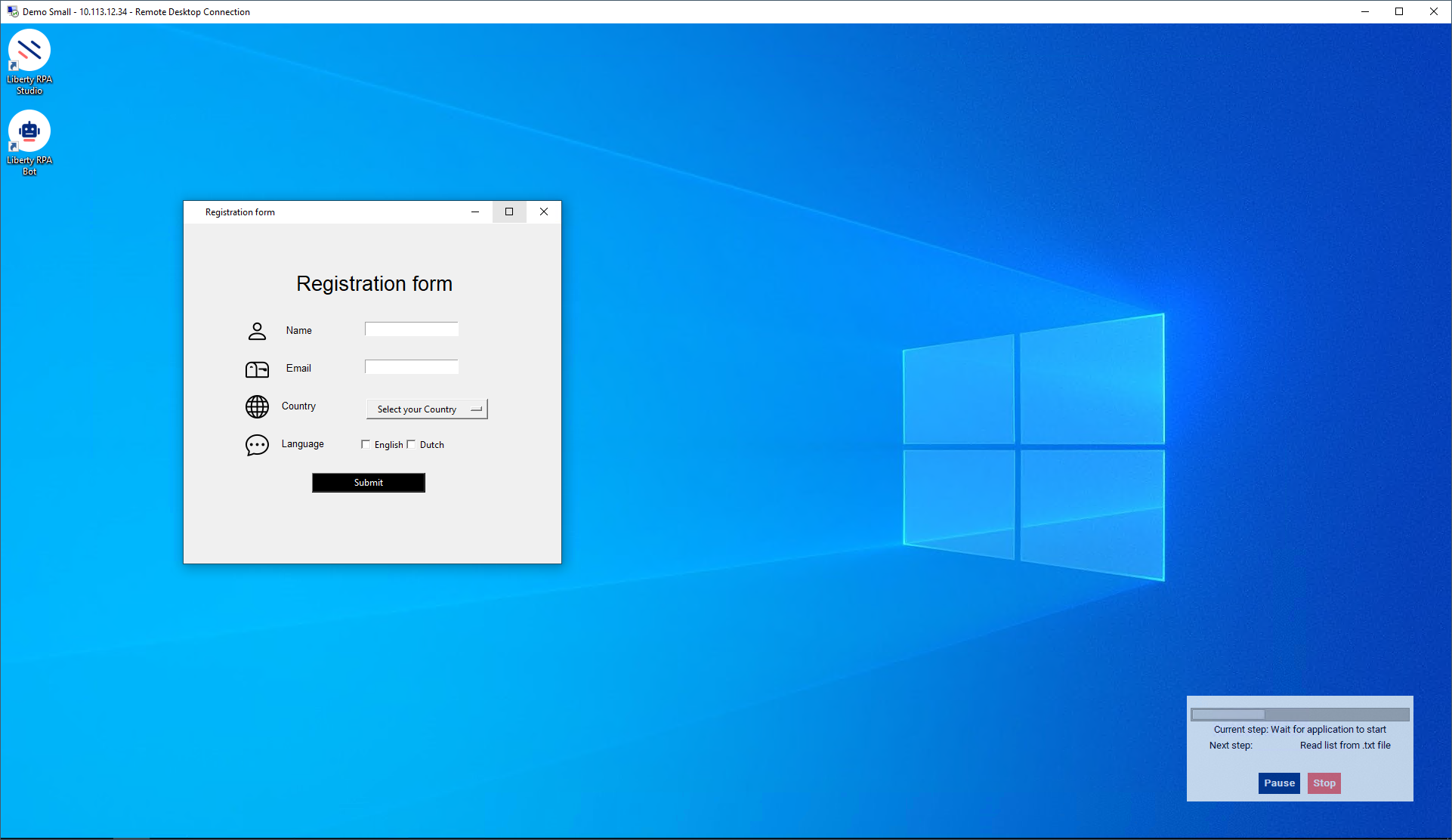1452x840 pixels.
Task: Click the person icon beside Name
Action: (257, 331)
